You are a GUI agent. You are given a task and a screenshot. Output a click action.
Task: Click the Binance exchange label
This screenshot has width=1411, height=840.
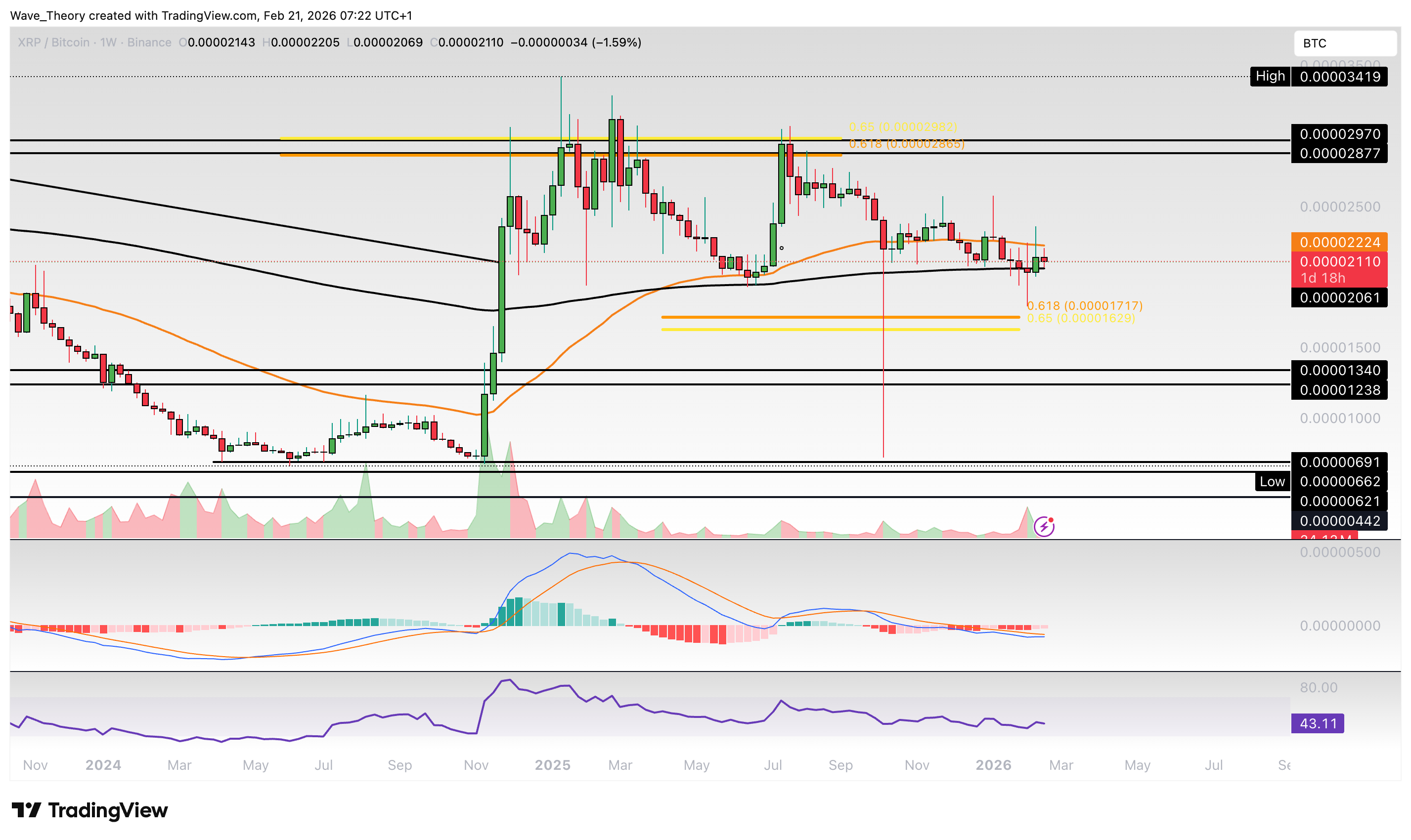click(149, 42)
